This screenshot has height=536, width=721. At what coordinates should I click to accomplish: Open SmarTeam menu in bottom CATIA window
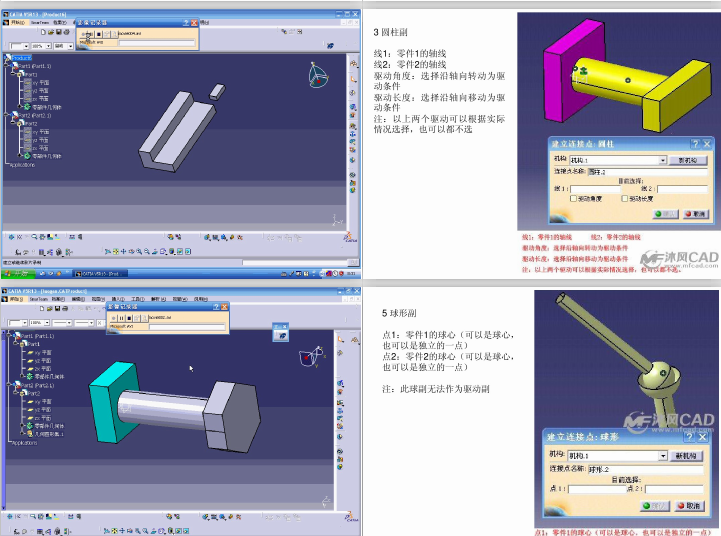point(39,299)
